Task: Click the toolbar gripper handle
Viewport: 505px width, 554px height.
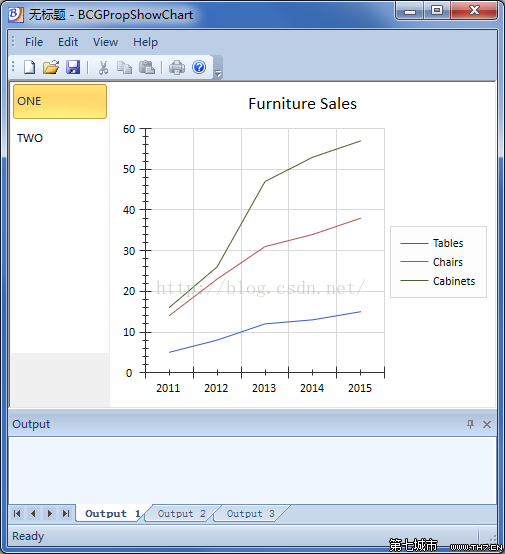Action: tap(13, 66)
